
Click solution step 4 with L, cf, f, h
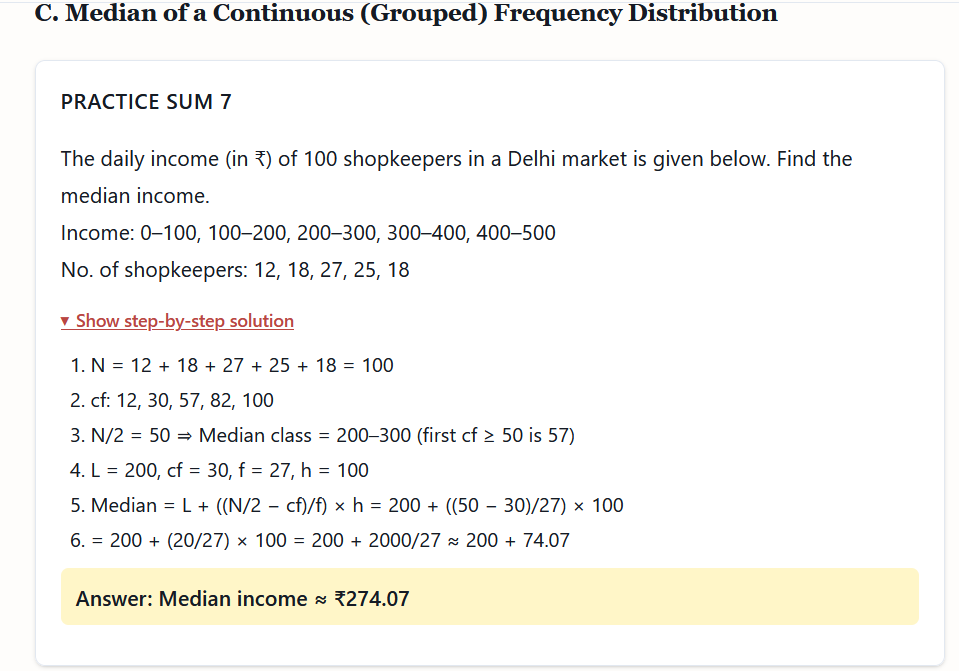tap(219, 470)
